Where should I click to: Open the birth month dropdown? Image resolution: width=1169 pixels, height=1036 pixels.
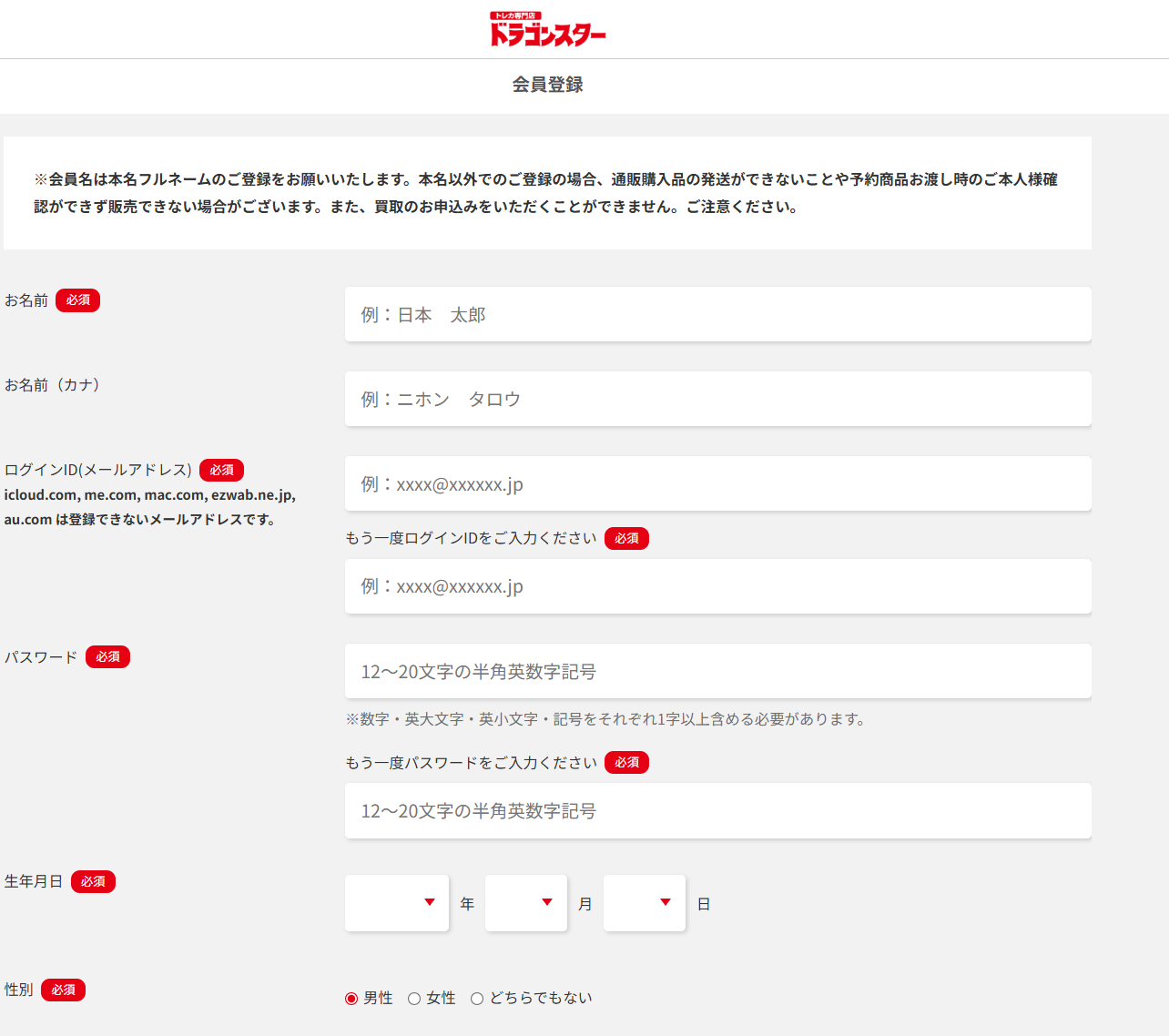coord(526,903)
